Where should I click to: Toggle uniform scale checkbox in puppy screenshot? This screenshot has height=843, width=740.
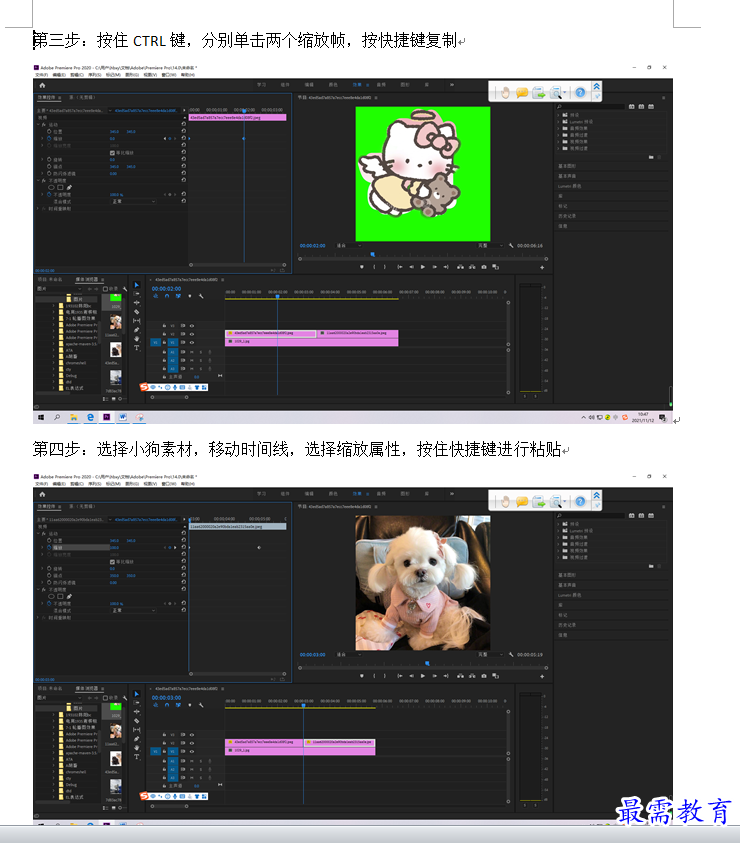coord(112,562)
